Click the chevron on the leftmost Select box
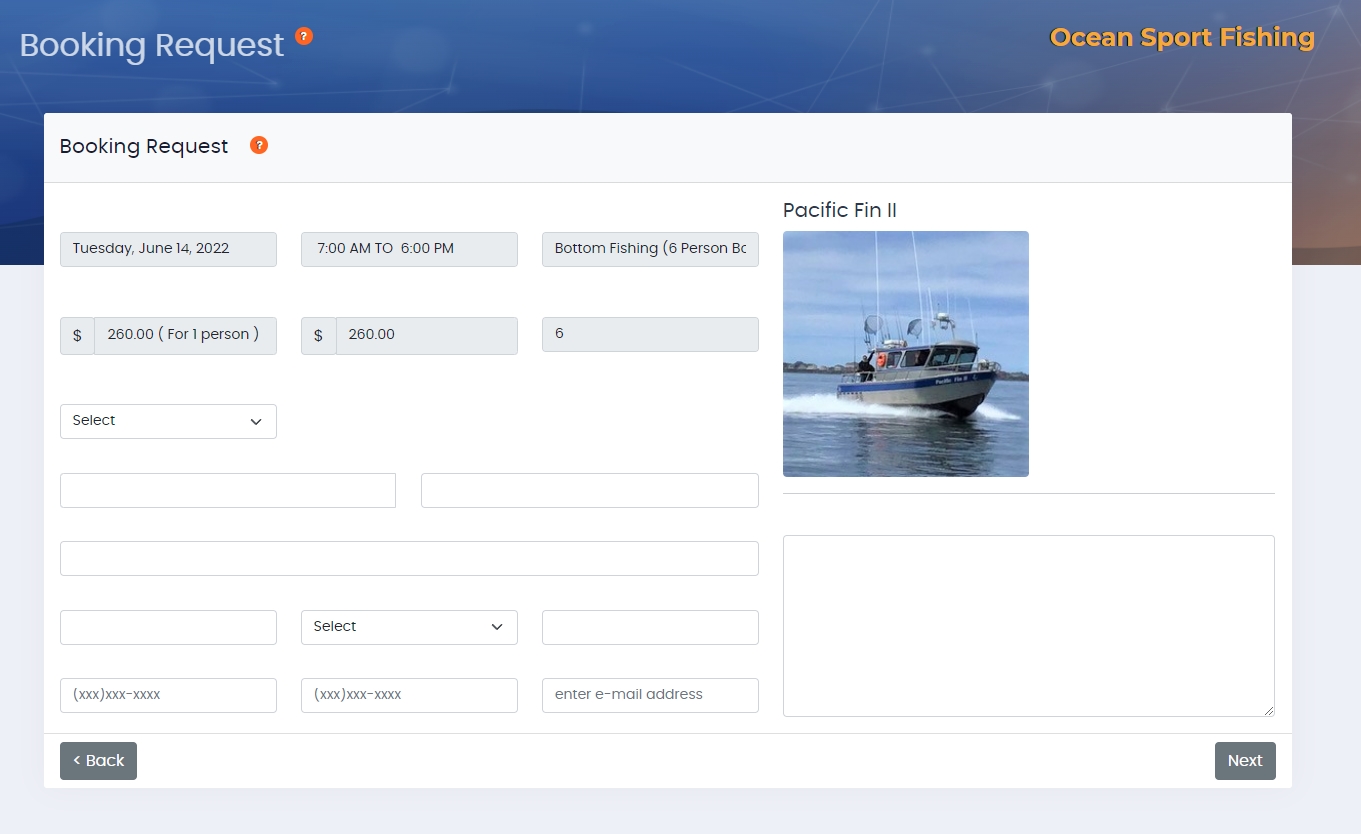The height and width of the screenshot is (834, 1361). coord(255,421)
